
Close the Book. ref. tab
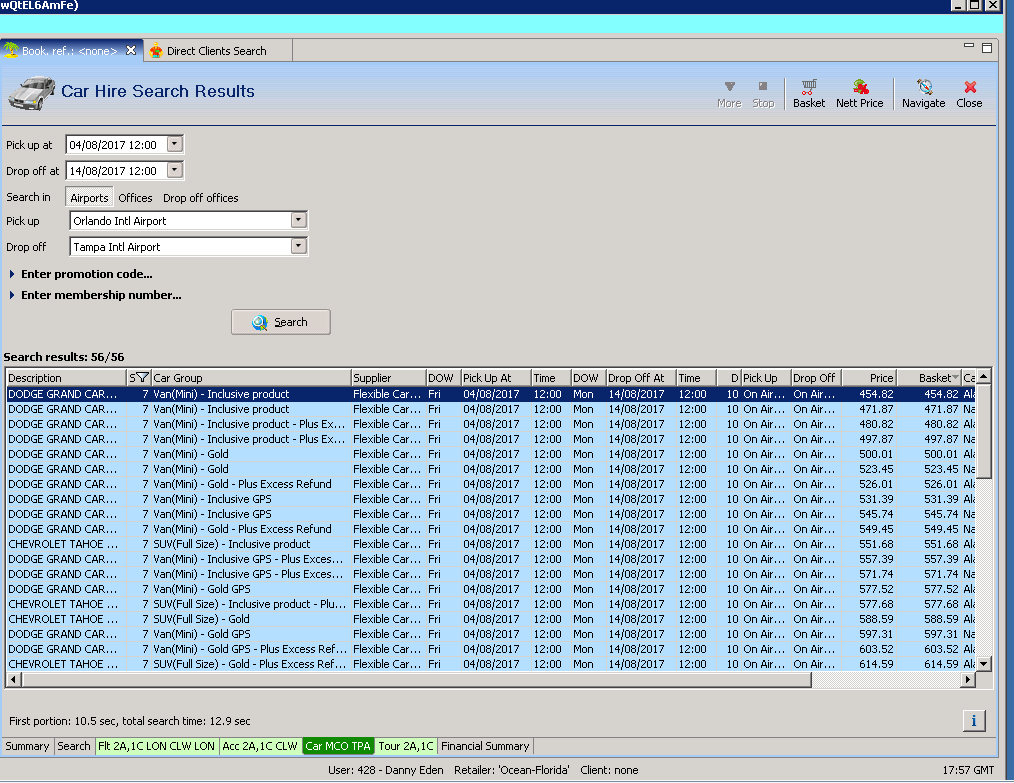[131, 50]
